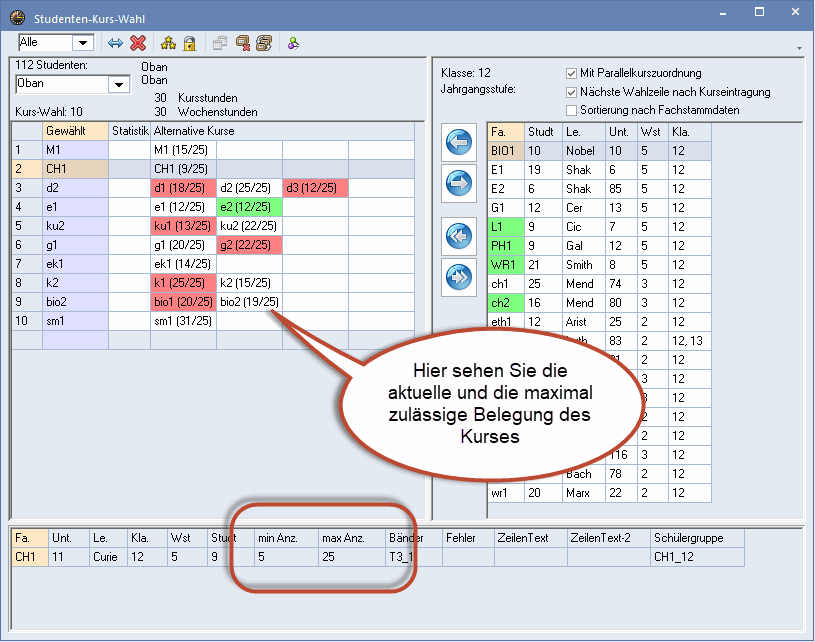Select green L1 row in course list
This screenshot has height=642, width=815.
[x=599, y=227]
